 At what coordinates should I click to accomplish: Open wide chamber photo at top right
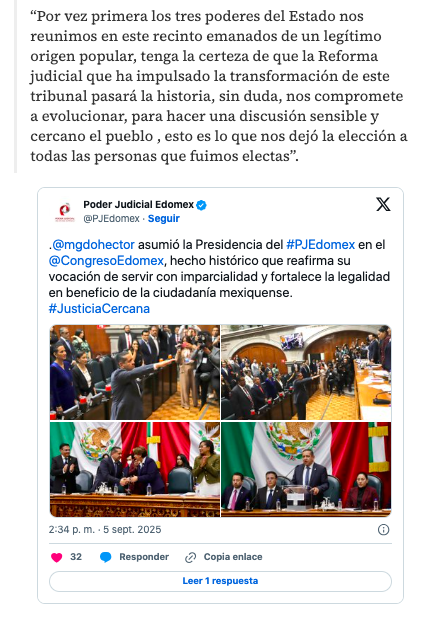click(x=306, y=372)
